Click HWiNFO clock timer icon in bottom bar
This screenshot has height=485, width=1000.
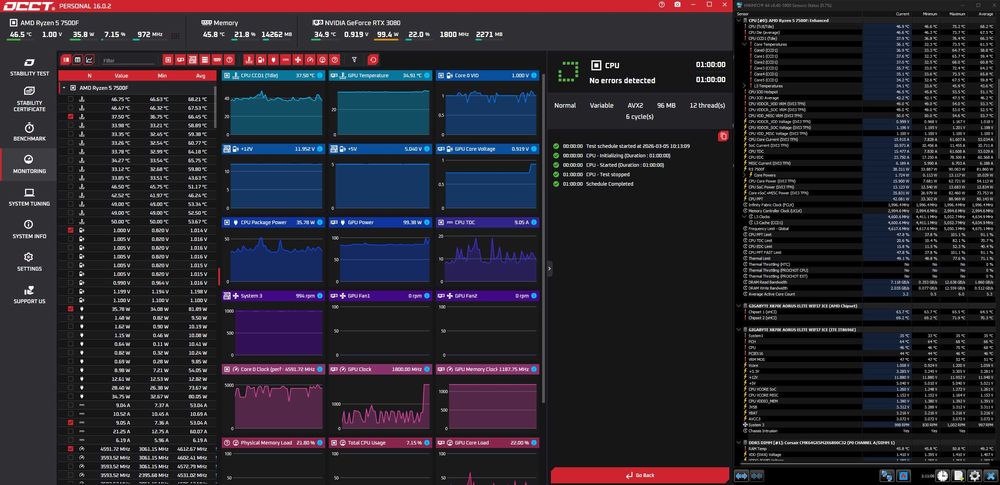tap(942, 477)
